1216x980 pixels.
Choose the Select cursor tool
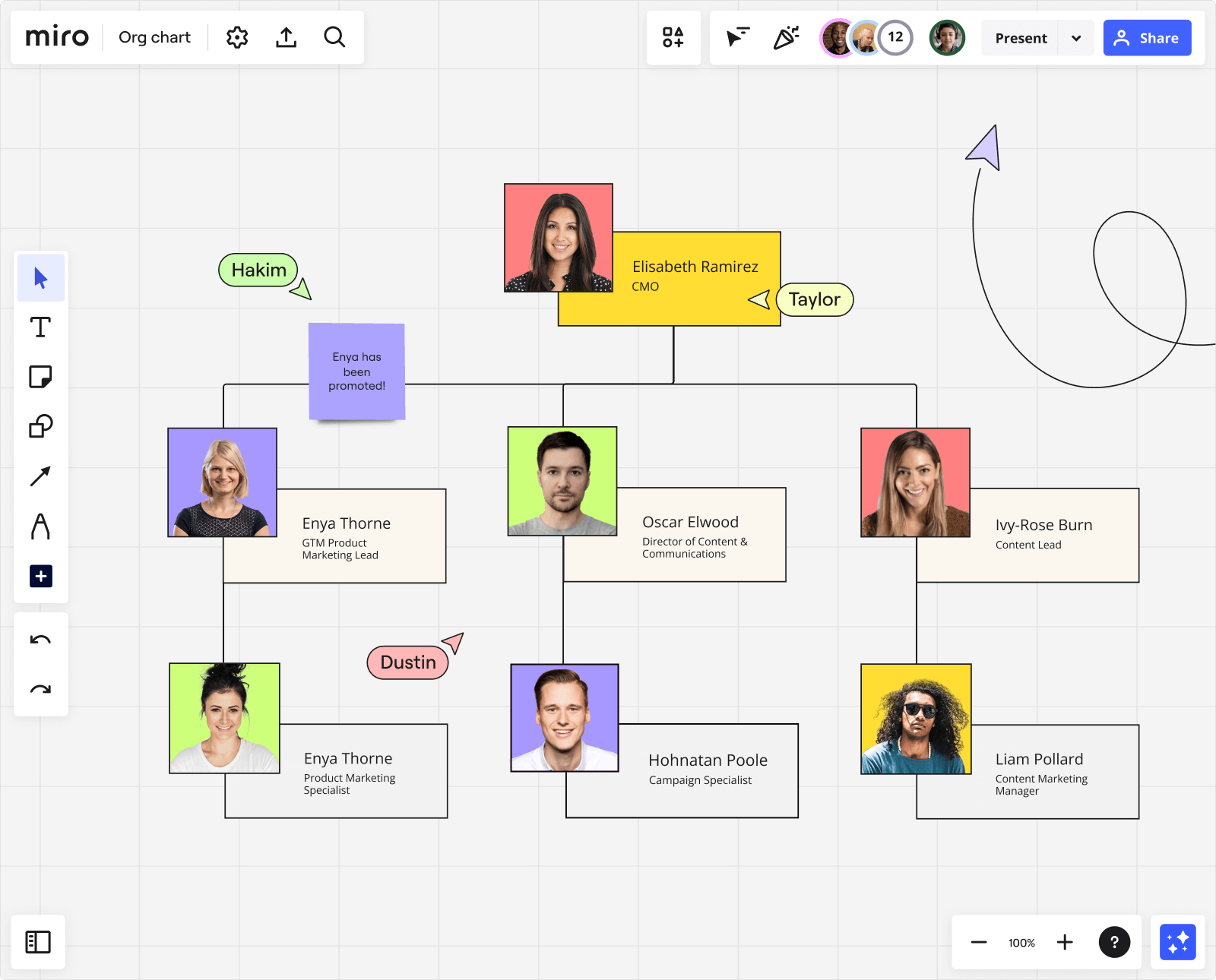pos(41,278)
